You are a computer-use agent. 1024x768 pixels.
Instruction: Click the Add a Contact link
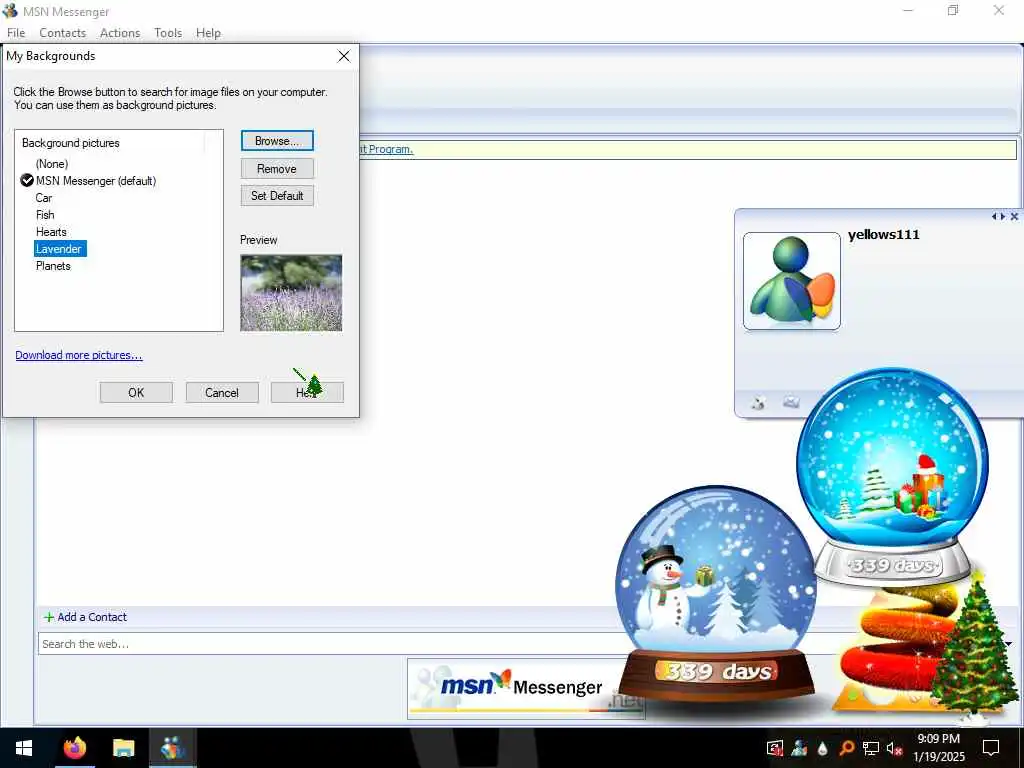coord(92,617)
